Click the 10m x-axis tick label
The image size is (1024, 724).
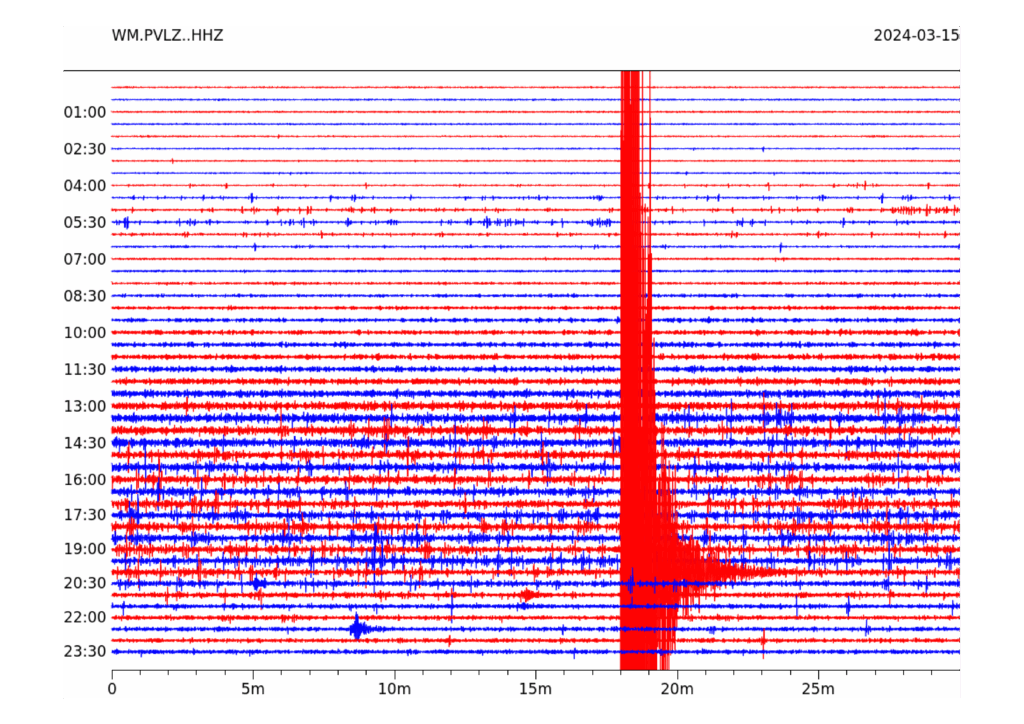[x=394, y=689]
